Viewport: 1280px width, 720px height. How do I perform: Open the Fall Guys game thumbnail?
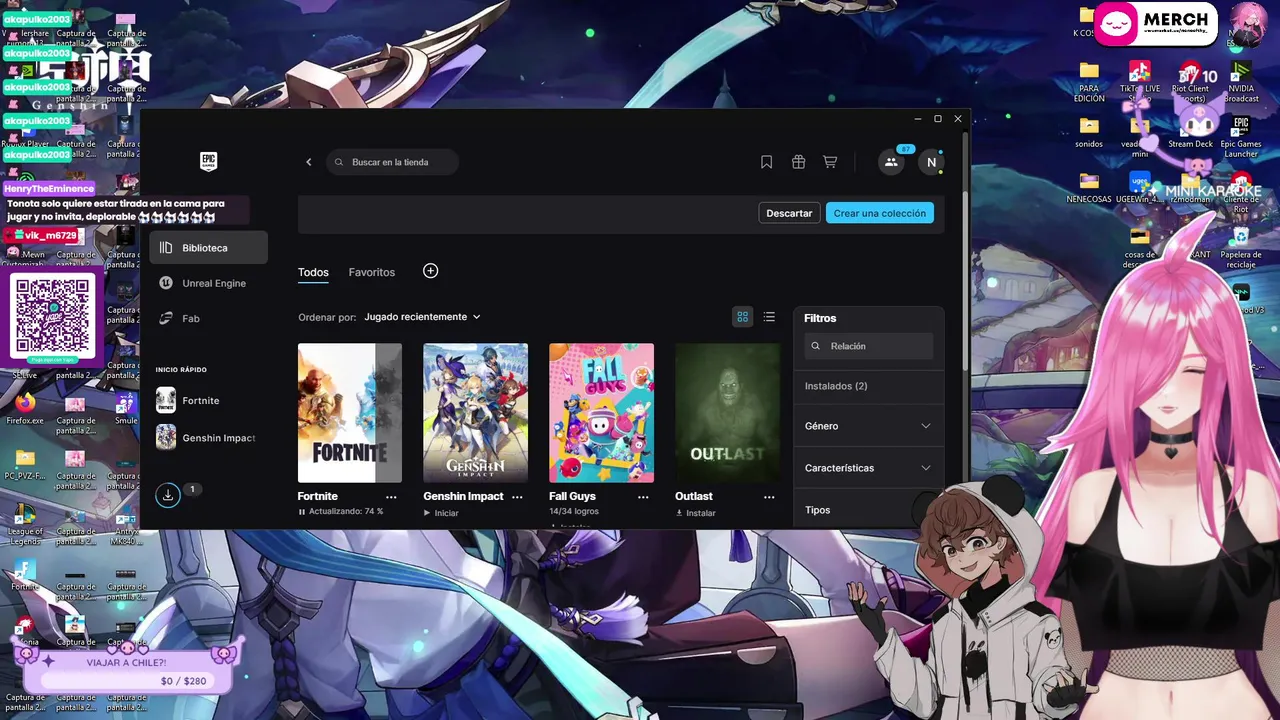click(602, 413)
